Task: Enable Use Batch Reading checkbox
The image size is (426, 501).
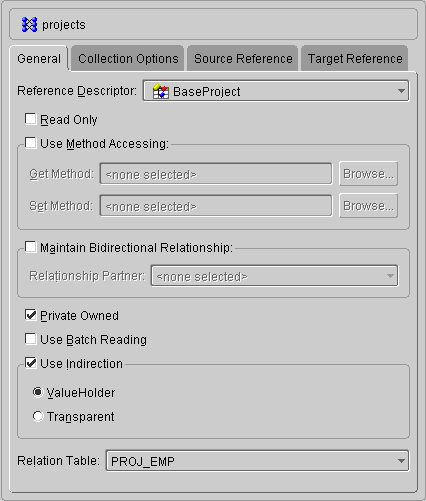Action: pos(31,339)
